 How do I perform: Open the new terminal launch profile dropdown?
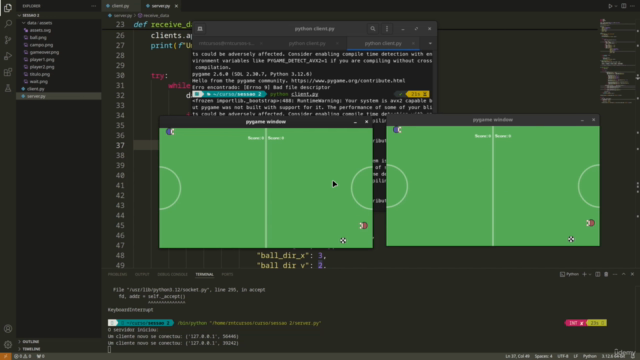coord(590,274)
